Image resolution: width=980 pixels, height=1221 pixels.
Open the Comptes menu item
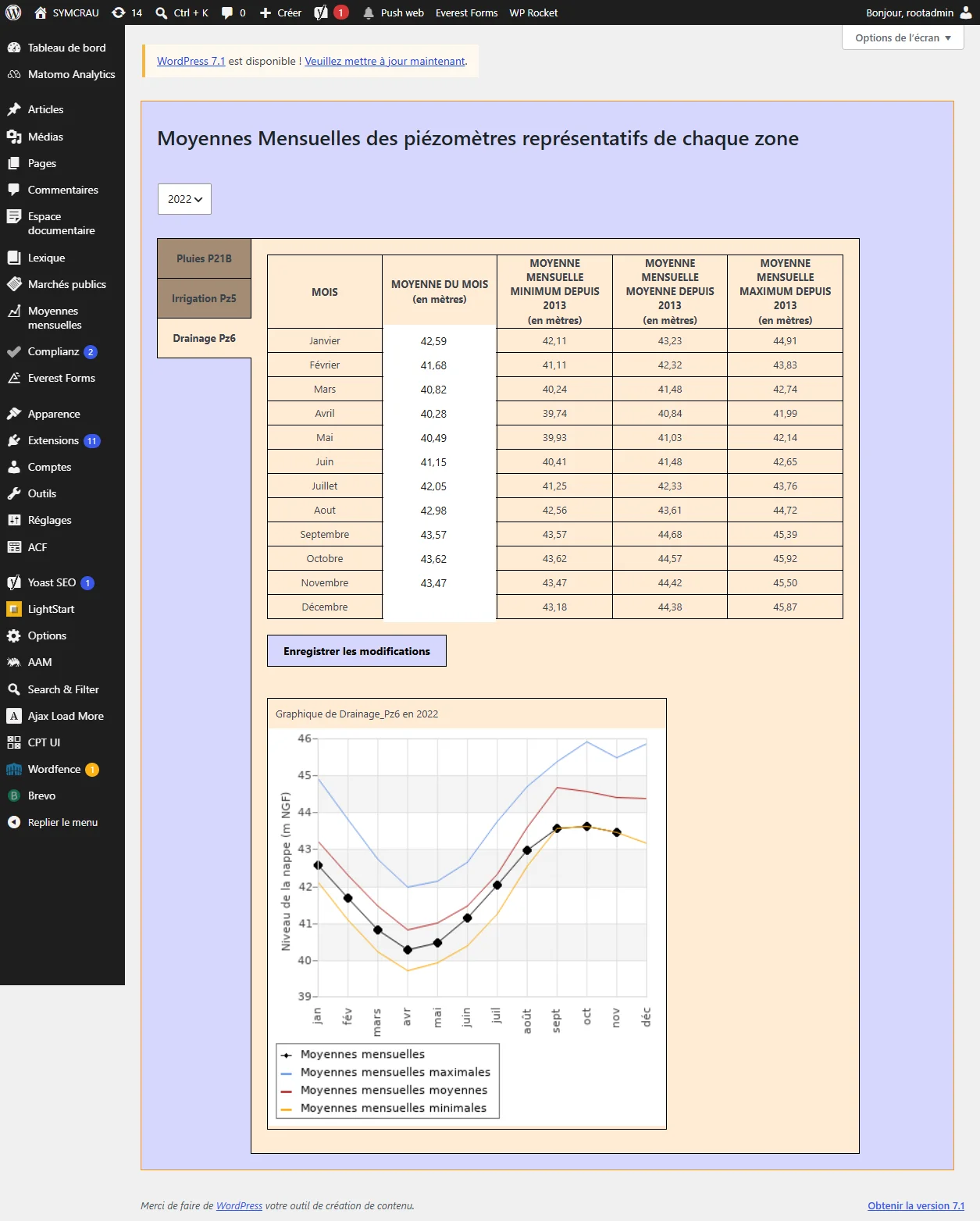point(62,467)
